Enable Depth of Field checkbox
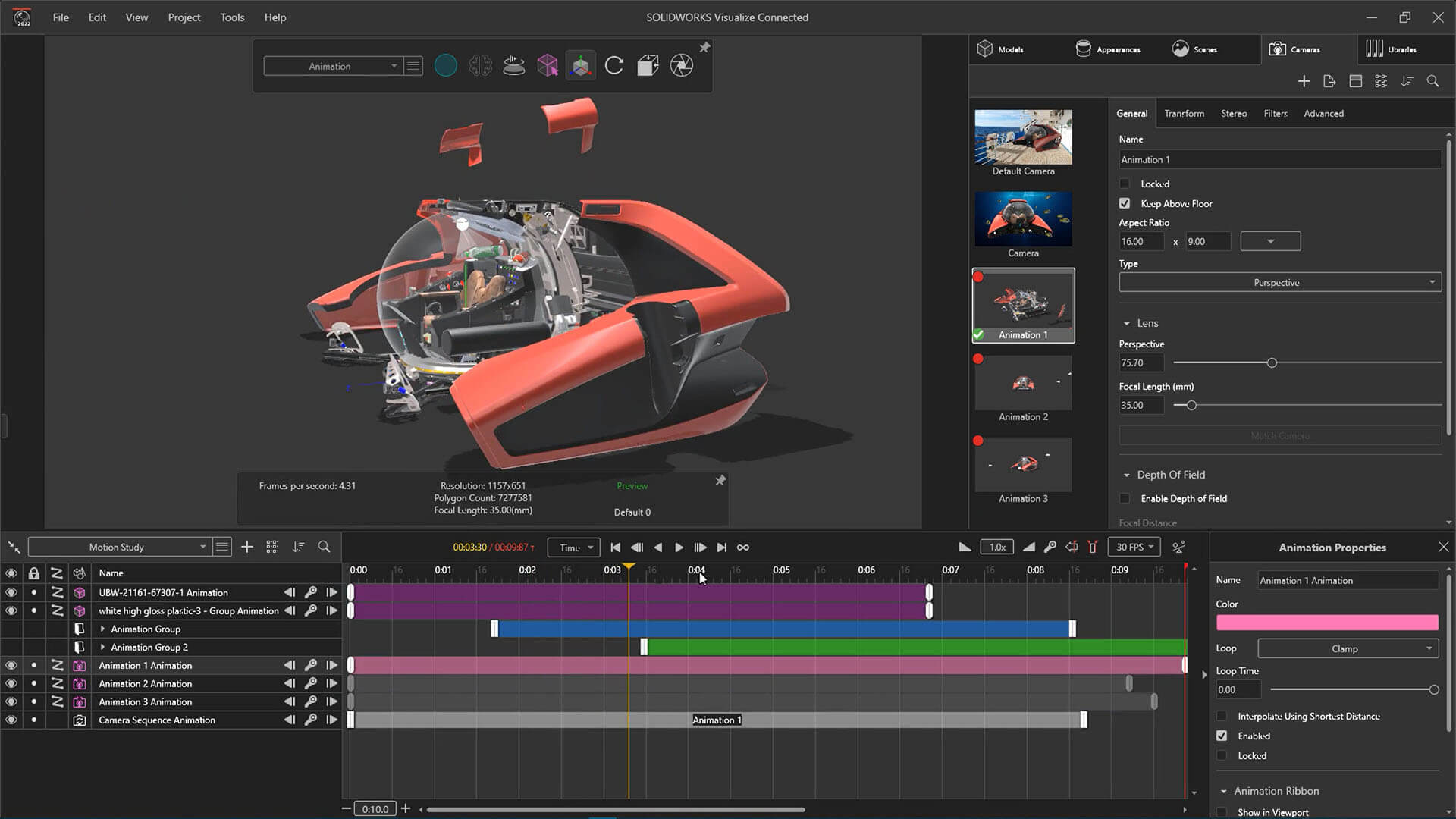The height and width of the screenshot is (819, 1456). click(x=1125, y=498)
